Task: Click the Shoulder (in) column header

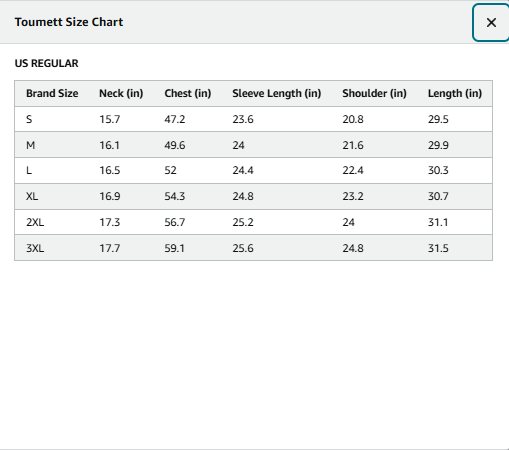Action: pos(374,93)
